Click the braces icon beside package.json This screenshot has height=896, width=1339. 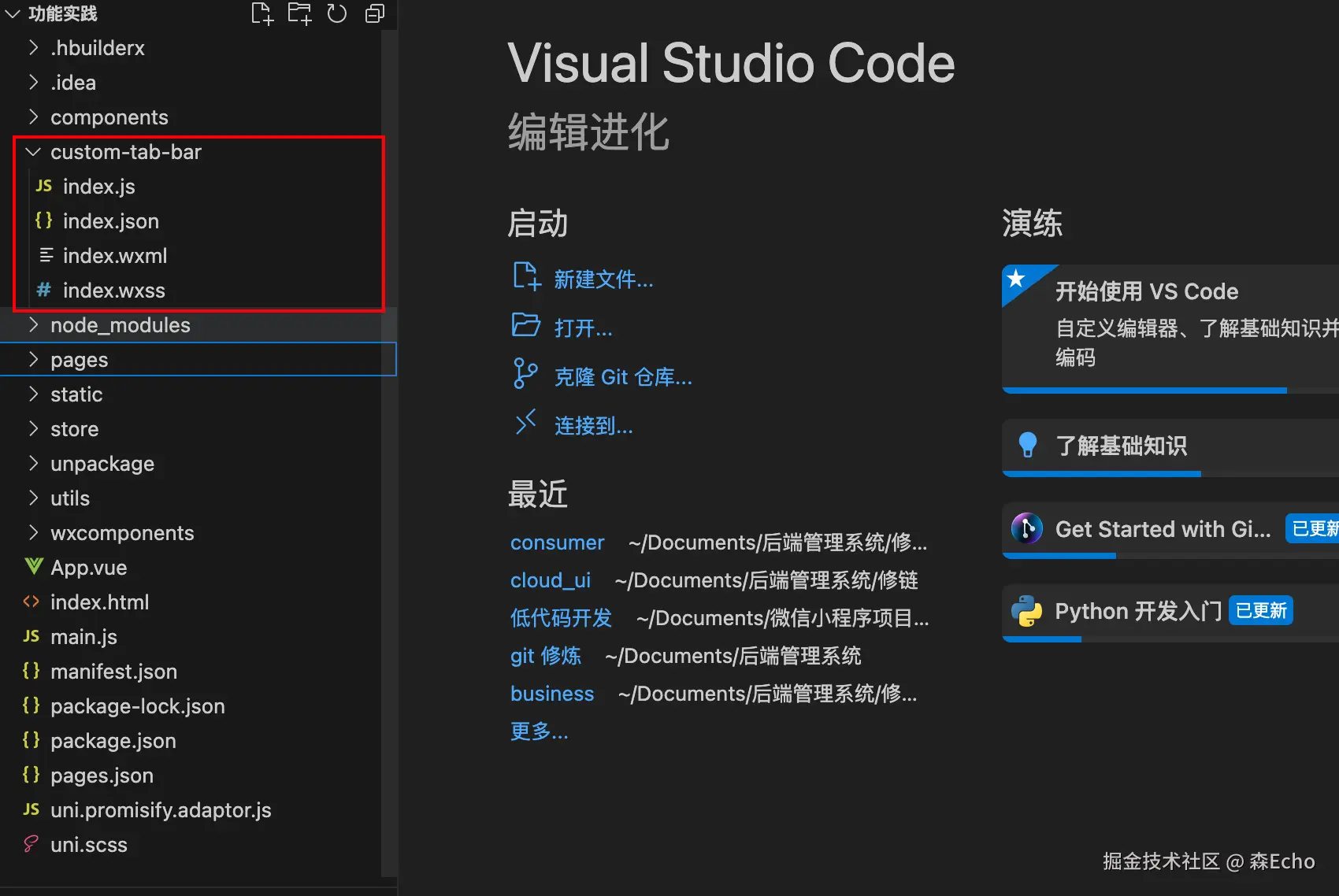32,740
